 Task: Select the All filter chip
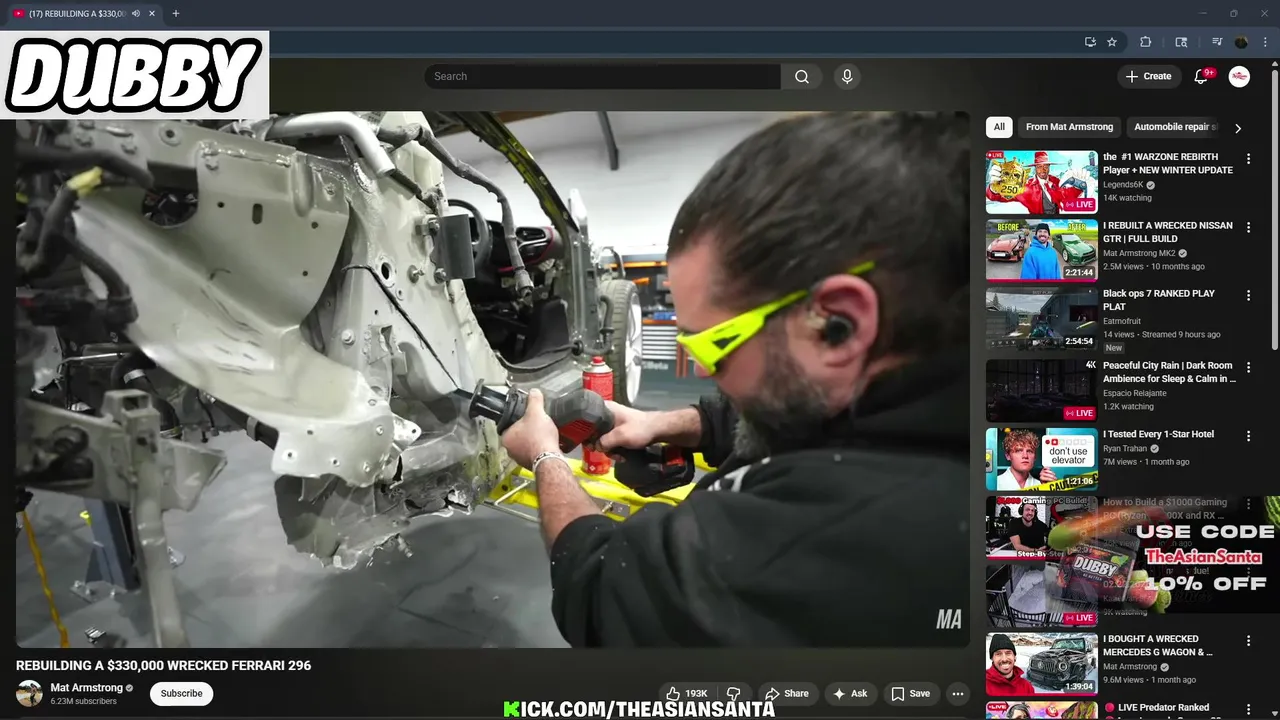(x=999, y=127)
